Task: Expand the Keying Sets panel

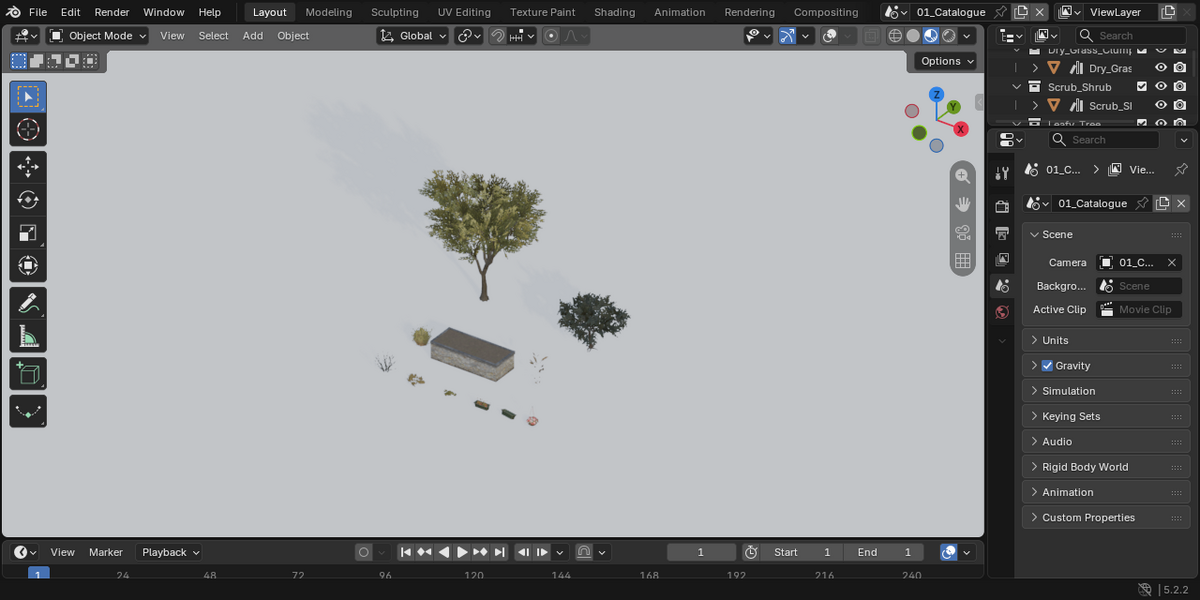Action: pyautogui.click(x=1106, y=416)
